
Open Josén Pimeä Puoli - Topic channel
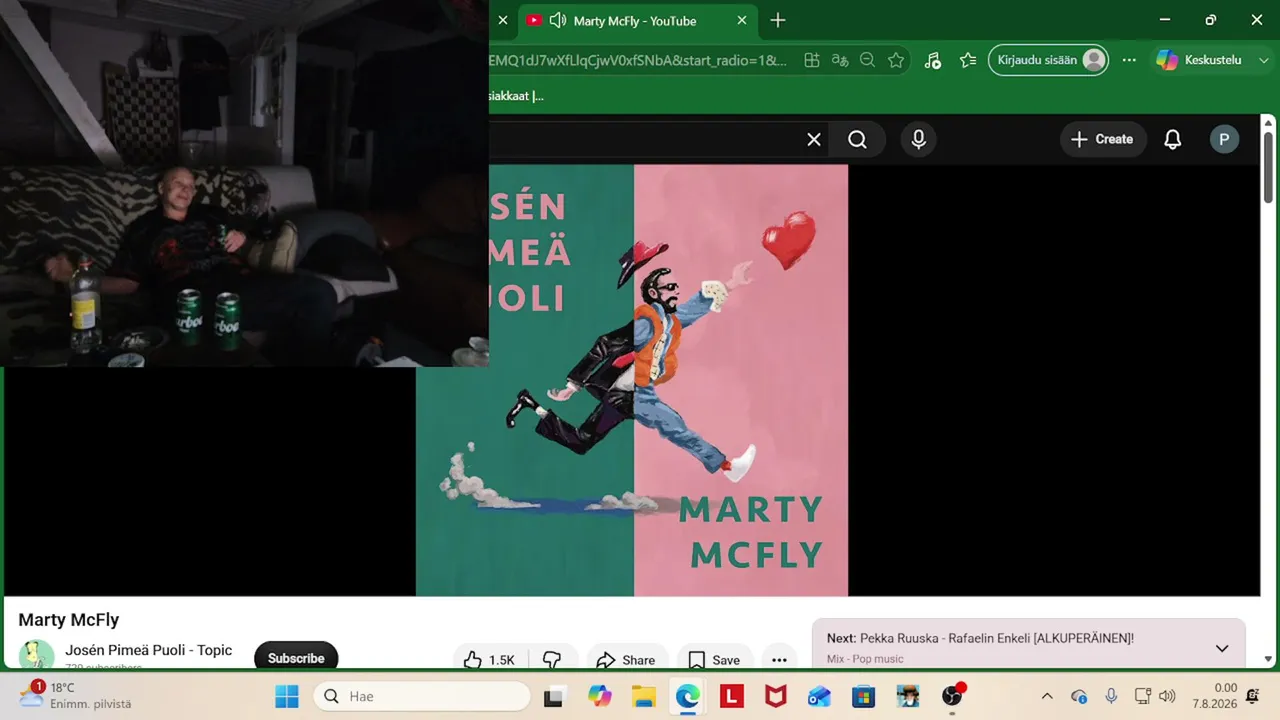click(148, 650)
